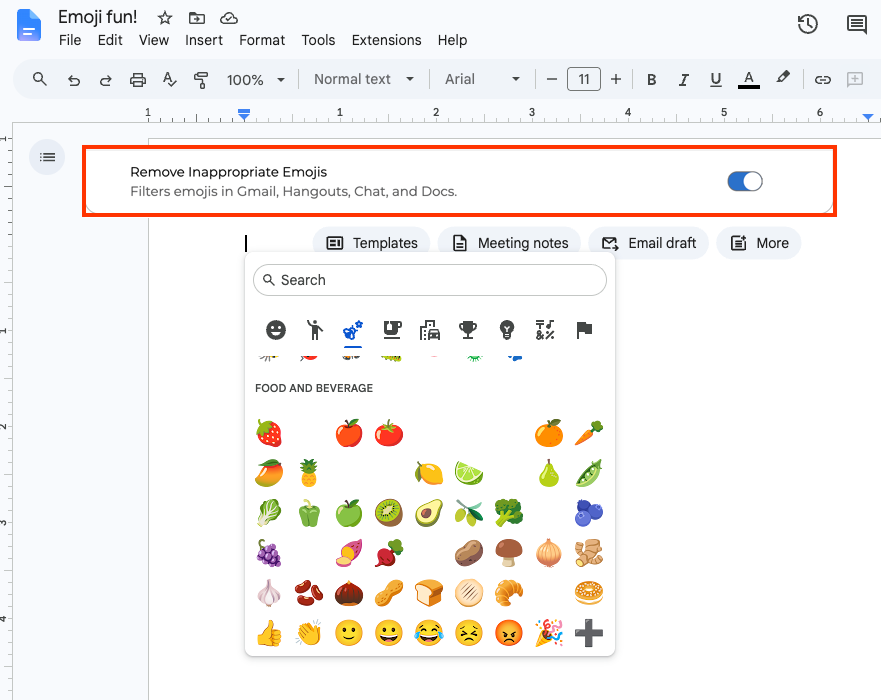Rename the Emoji fun! document title

point(98,17)
